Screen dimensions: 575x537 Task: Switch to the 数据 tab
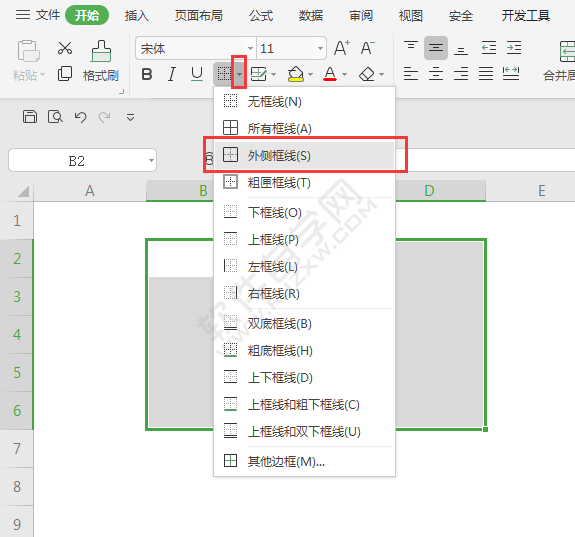click(x=311, y=15)
